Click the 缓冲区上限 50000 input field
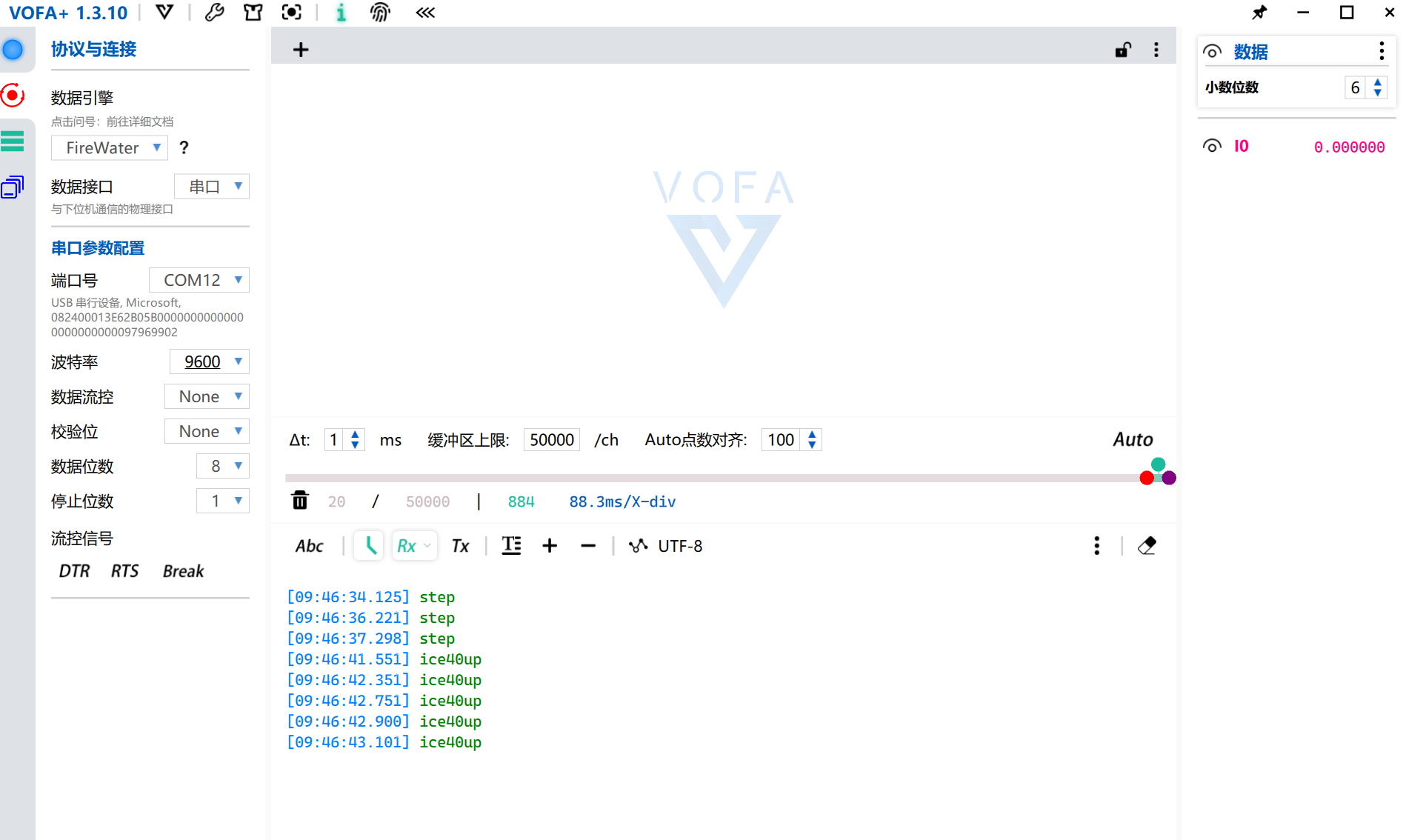Screen dimensions: 1403x840 coord(552,440)
